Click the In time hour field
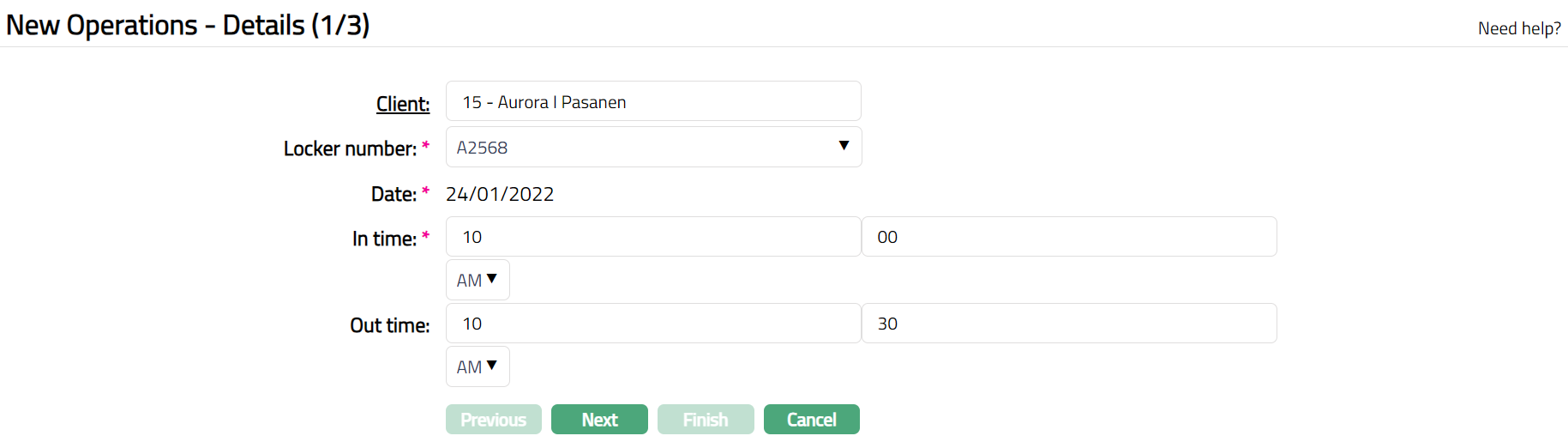 (x=652, y=237)
